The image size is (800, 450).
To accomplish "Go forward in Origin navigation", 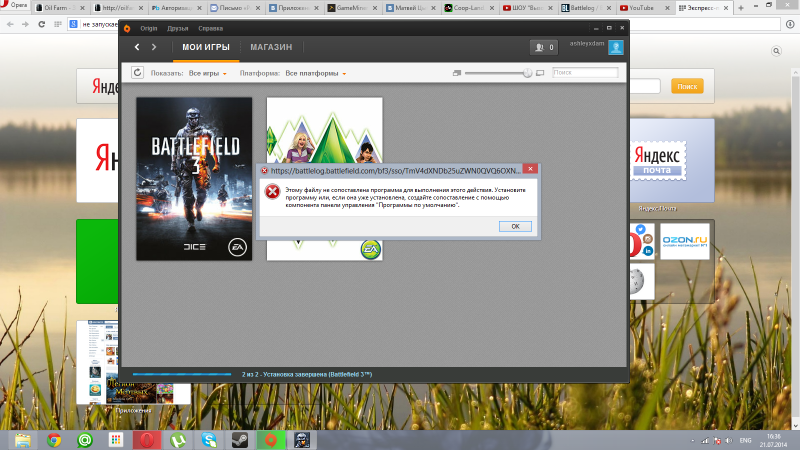I will pyautogui.click(x=154, y=47).
